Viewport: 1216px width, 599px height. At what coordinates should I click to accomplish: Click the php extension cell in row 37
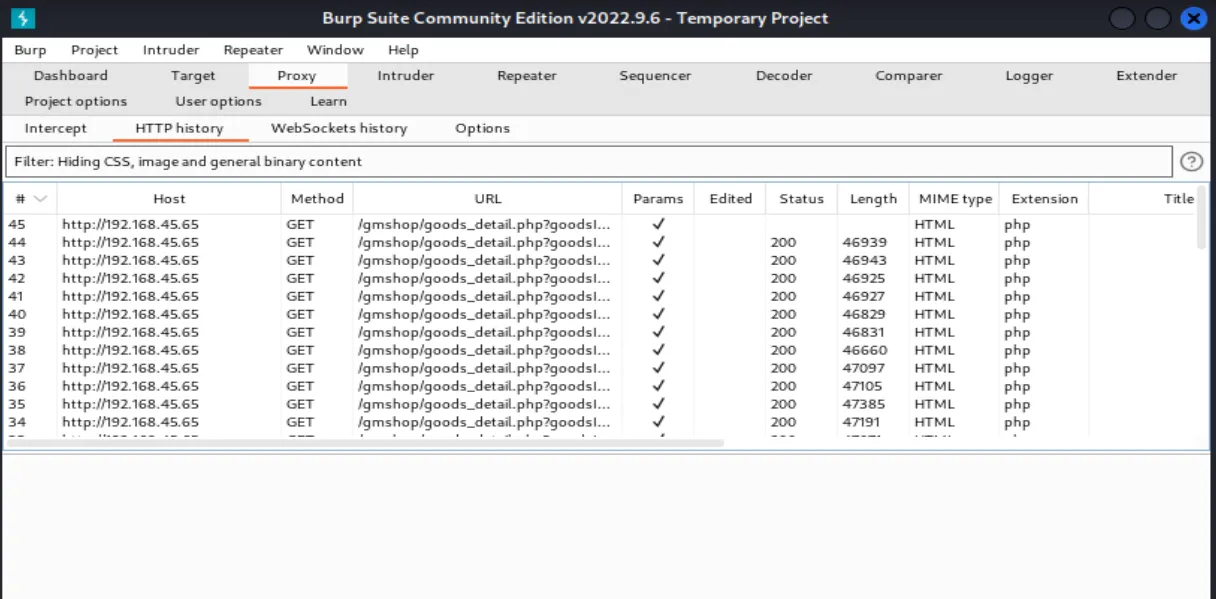[x=1017, y=368]
